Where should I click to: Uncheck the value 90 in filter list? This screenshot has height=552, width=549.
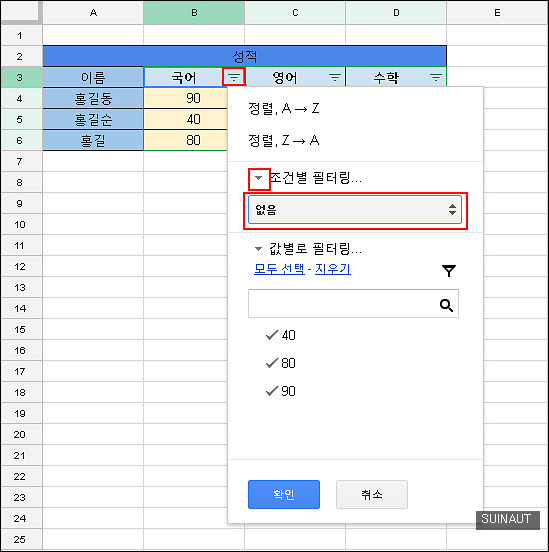[x=281, y=391]
